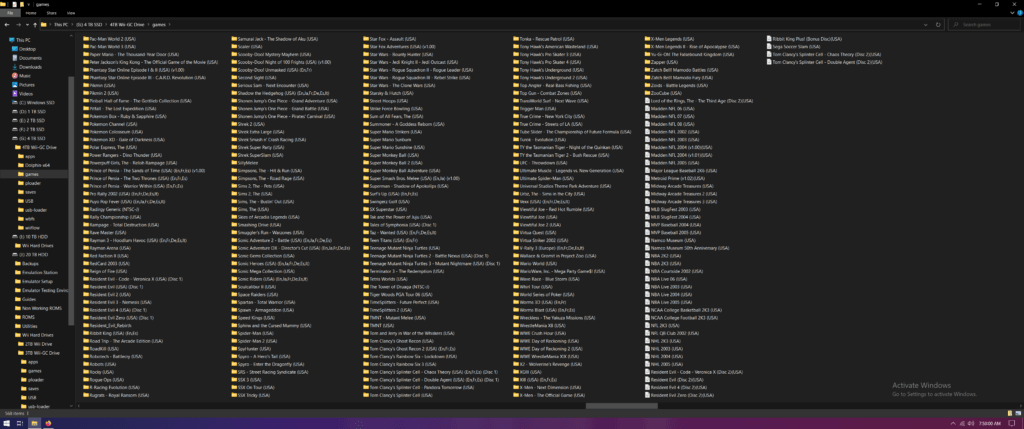Select Super Mario Sunshine (USA) folder icon

pos(366,148)
